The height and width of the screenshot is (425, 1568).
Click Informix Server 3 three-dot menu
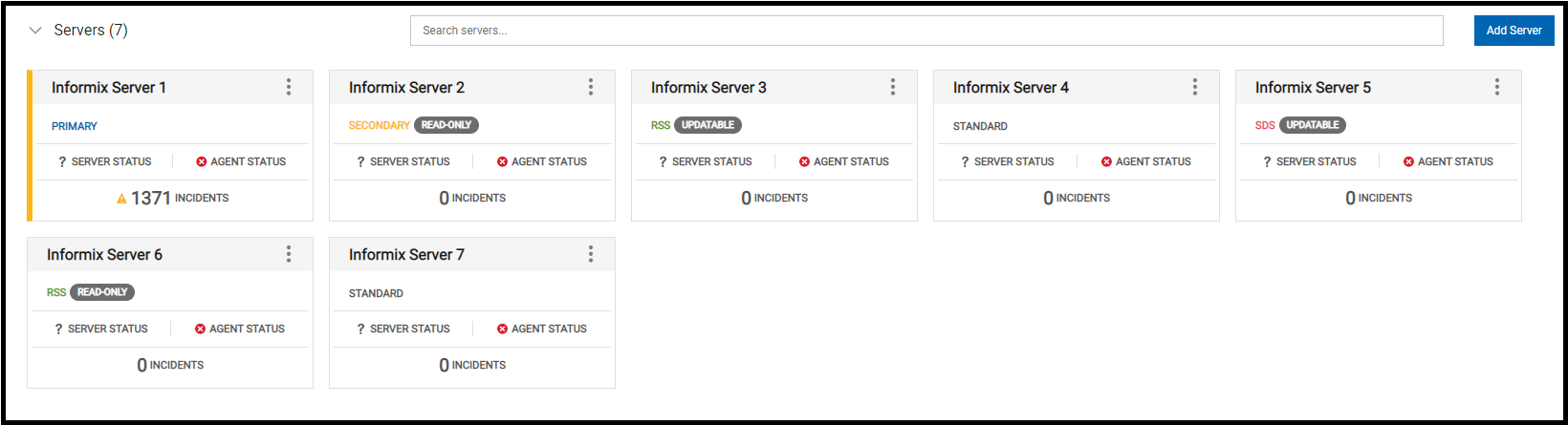(893, 87)
